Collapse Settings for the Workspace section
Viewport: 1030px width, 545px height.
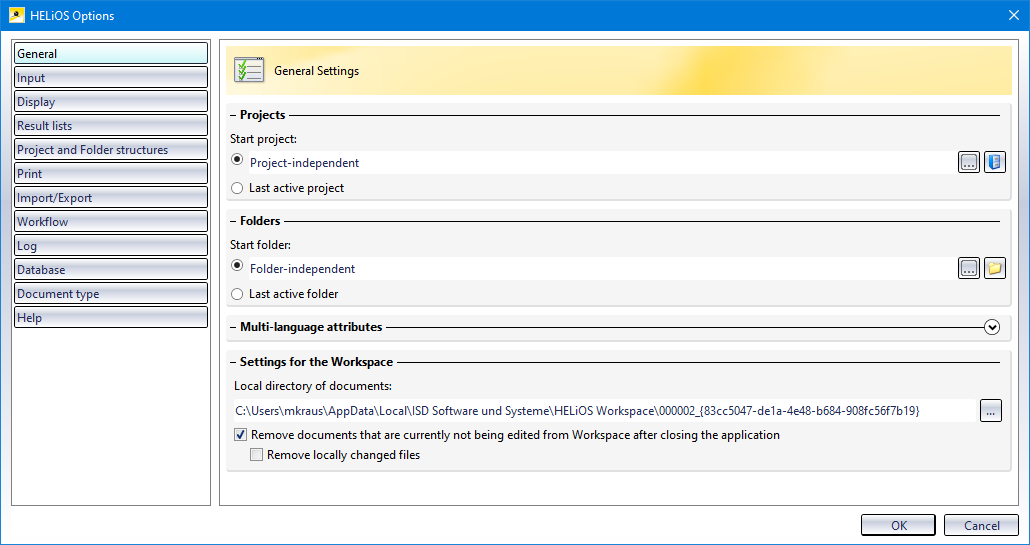click(x=233, y=362)
